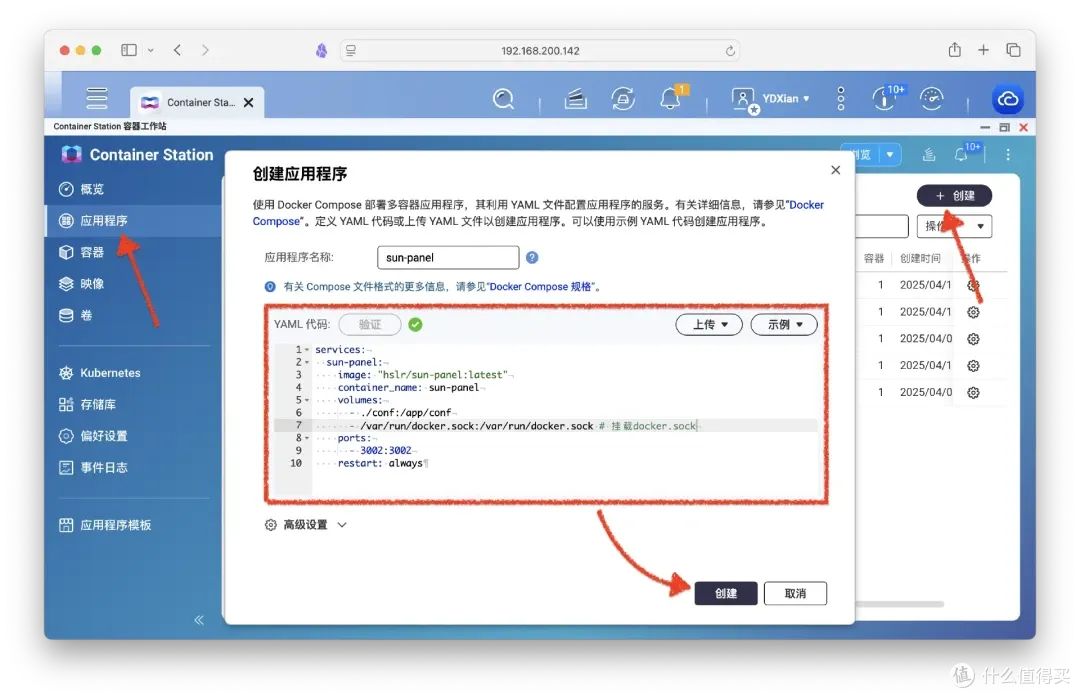The image size is (1080, 698).
Task: Click the 创建 button in dialog
Action: click(726, 593)
